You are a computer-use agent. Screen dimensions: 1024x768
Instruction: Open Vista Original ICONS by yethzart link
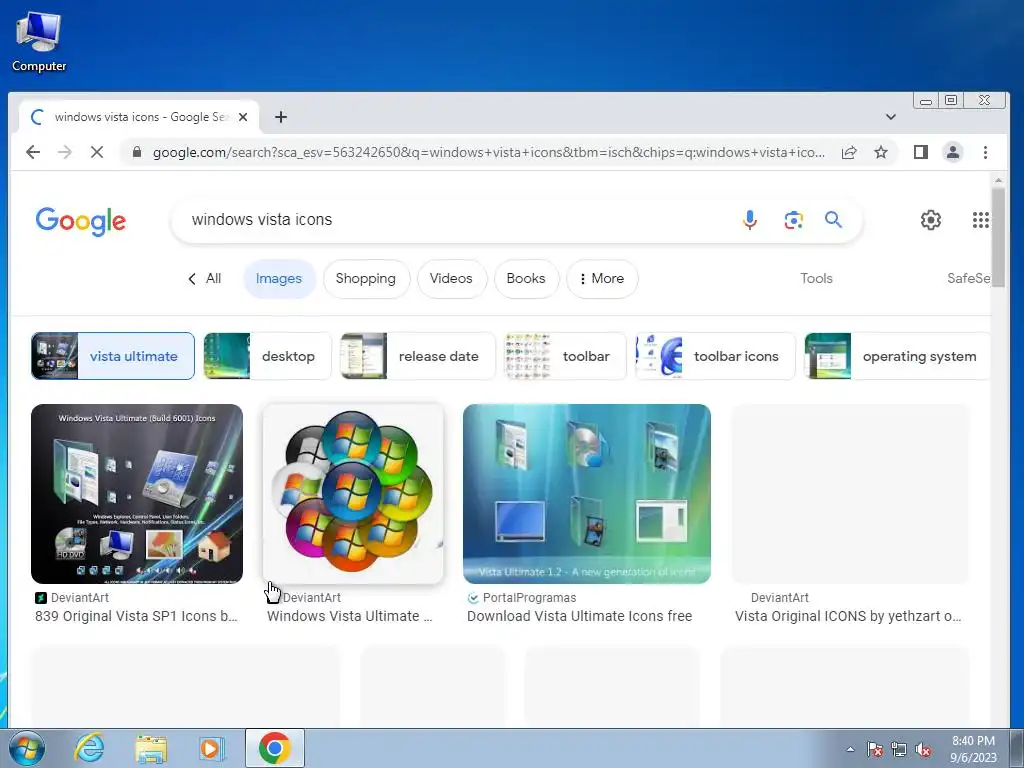click(848, 616)
